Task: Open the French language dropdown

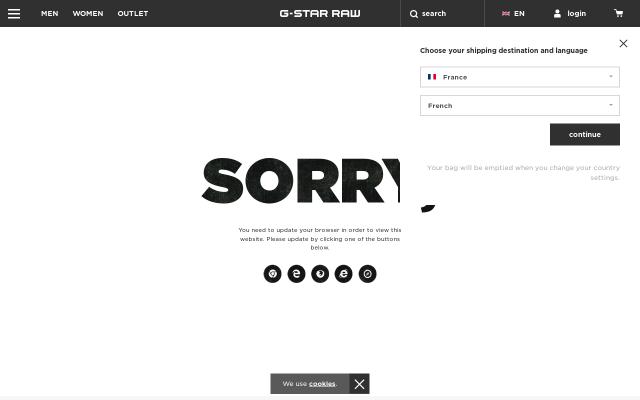Action: [x=520, y=106]
